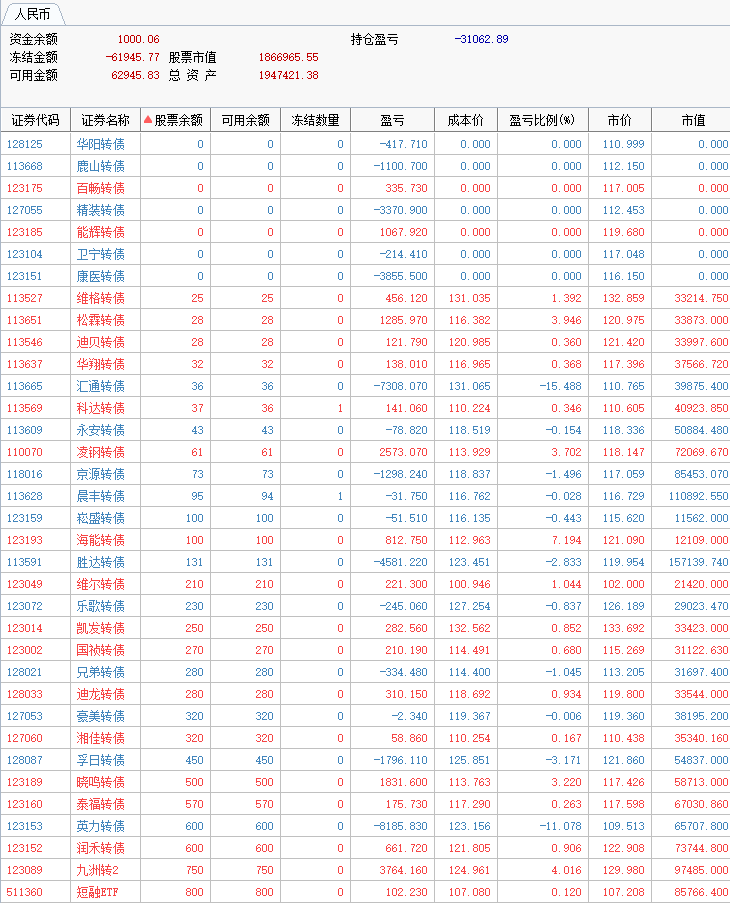The width and height of the screenshot is (730, 903).
Task: Click security code 511360
Action: coord(25,892)
